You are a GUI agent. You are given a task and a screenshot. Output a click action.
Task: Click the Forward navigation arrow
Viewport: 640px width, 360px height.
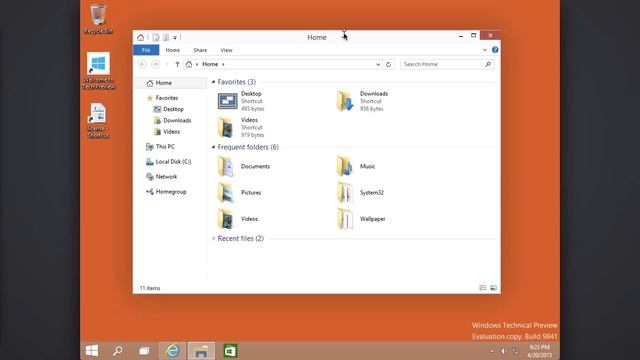[156, 64]
